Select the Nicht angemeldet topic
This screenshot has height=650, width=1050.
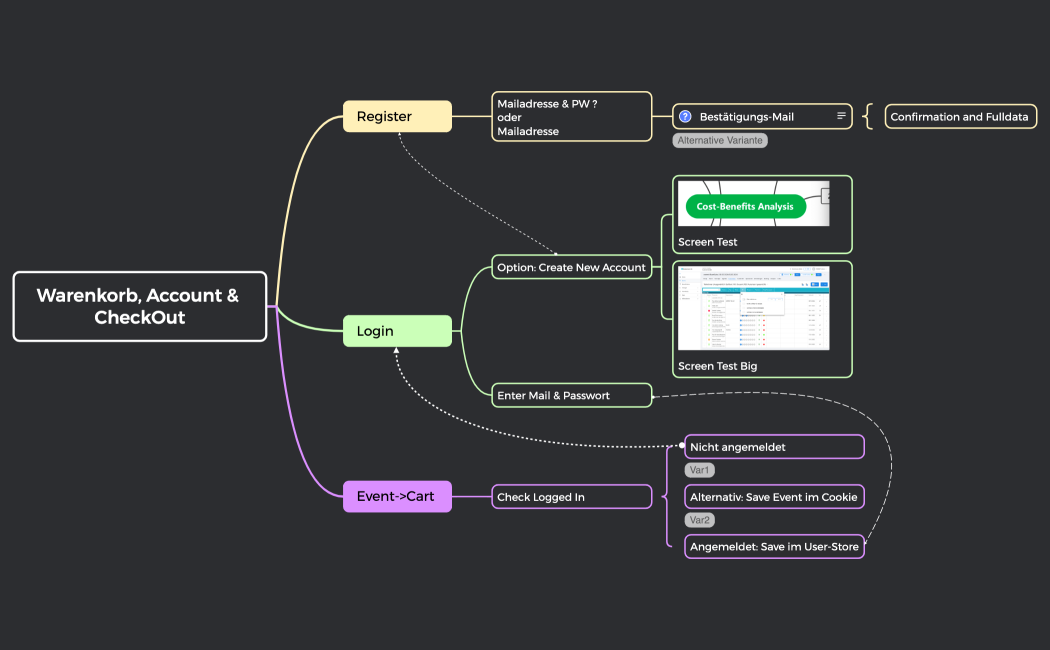tap(773, 447)
